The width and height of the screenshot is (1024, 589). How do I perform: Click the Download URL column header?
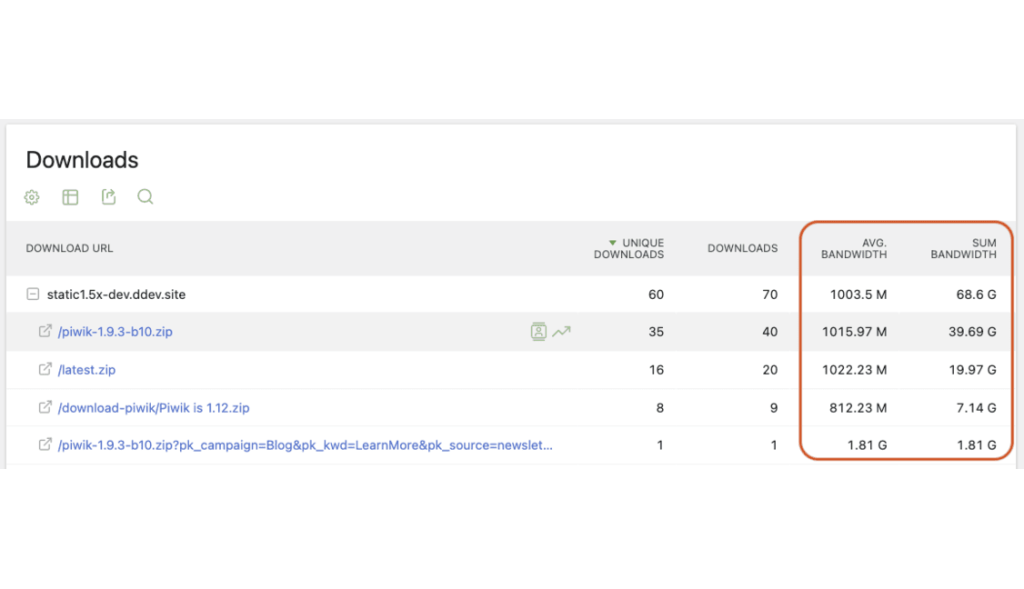point(69,248)
